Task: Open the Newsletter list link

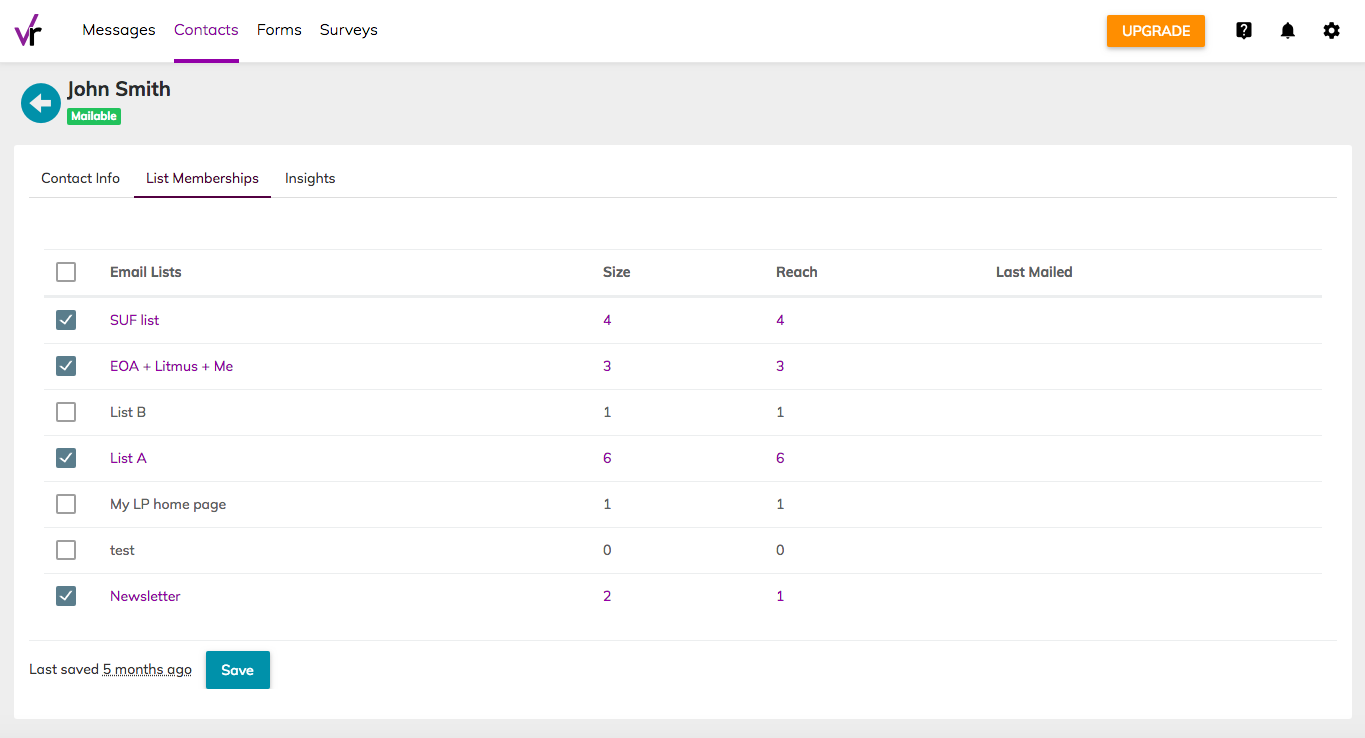Action: pyautogui.click(x=145, y=596)
